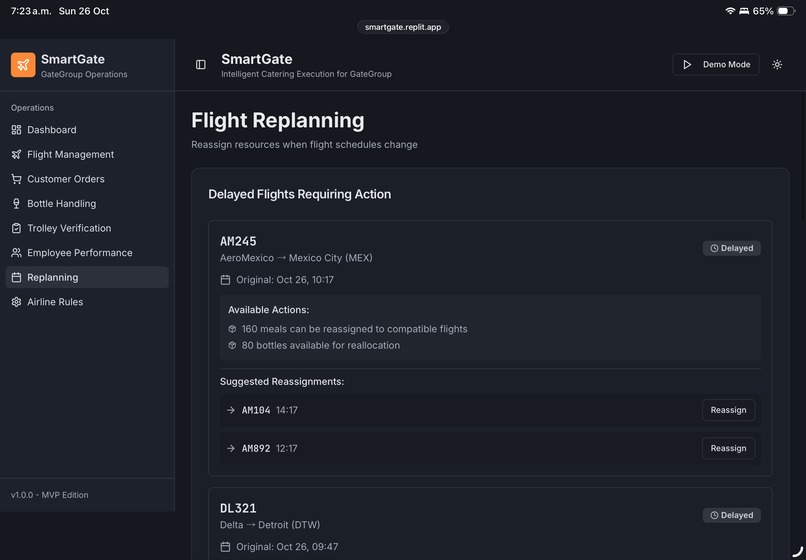Click the Bottle Handling wine glass icon
Image resolution: width=806 pixels, height=560 pixels.
16,204
